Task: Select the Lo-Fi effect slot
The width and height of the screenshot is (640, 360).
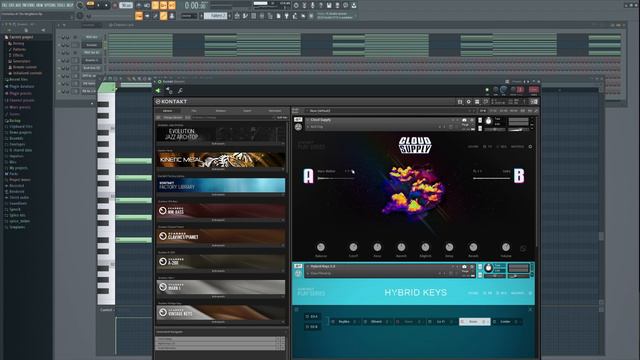Action: [x=441, y=322]
